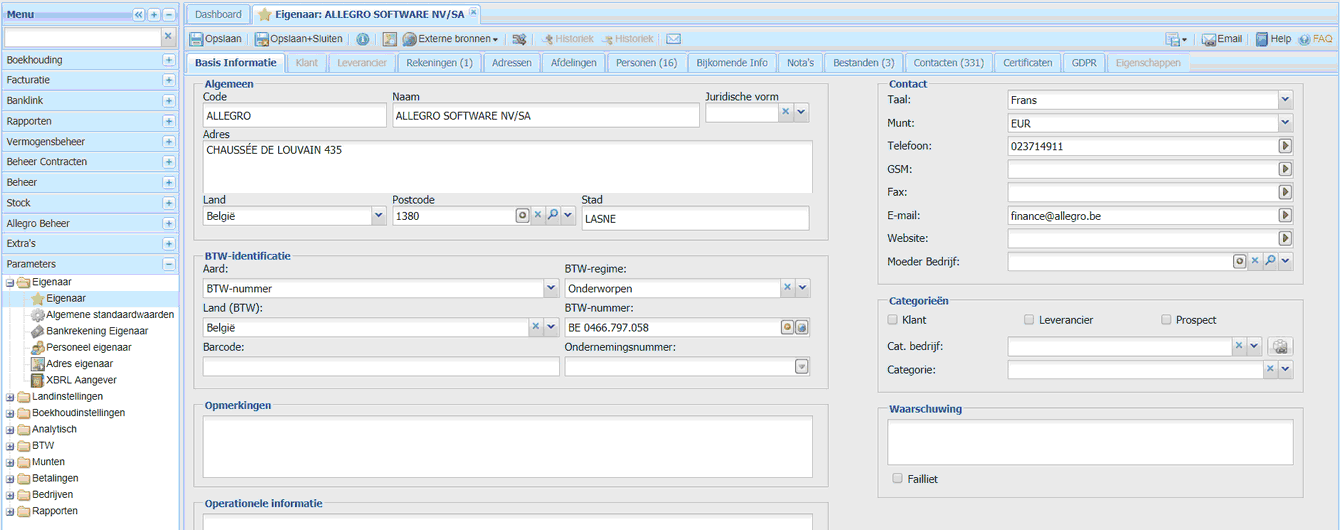Open the Bestanden (3) tab
This screenshot has height=530, width=1340.
tap(863, 62)
